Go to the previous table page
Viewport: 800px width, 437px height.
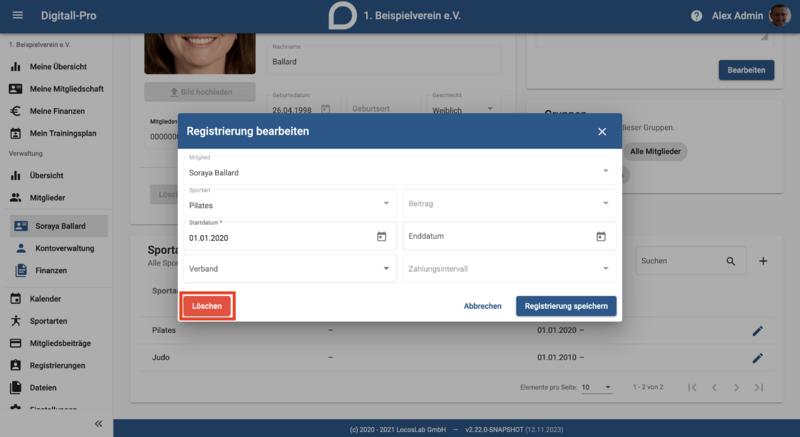(714, 388)
